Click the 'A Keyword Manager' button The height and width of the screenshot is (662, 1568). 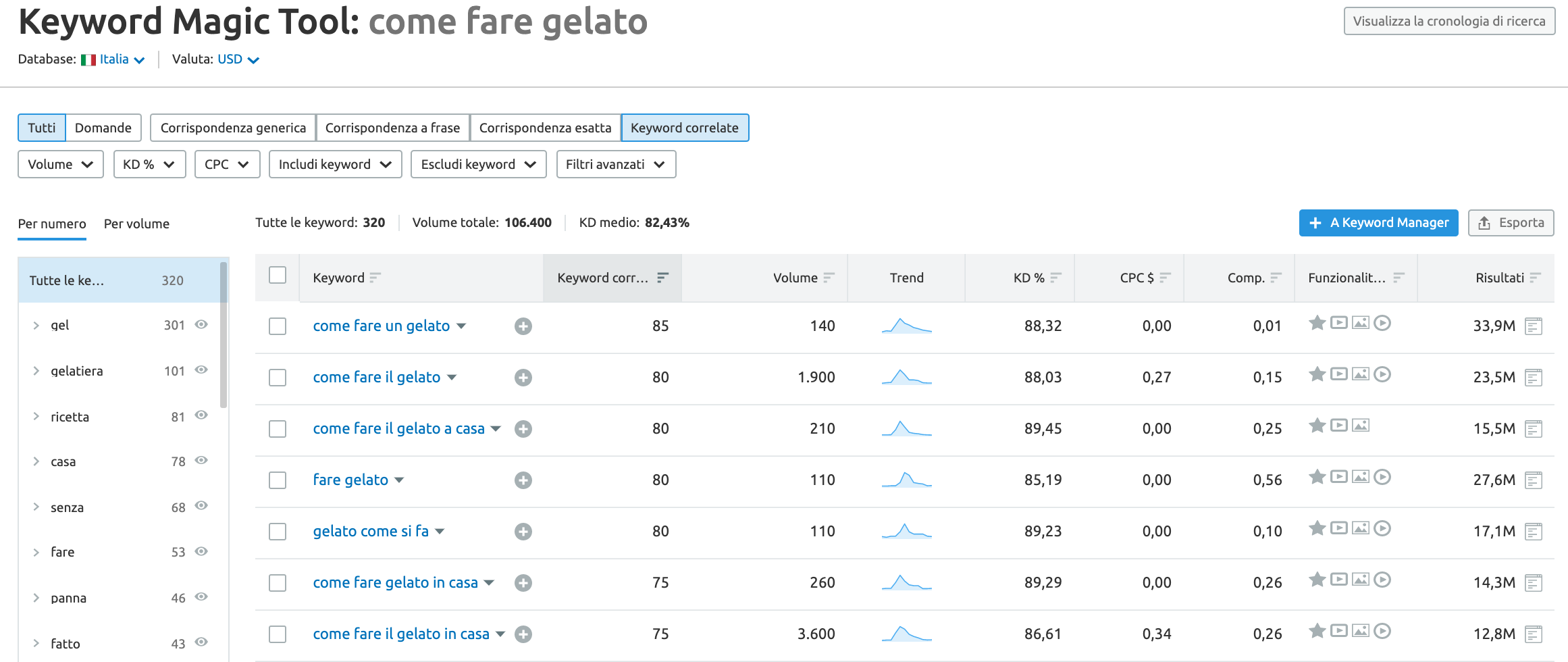tap(1378, 223)
